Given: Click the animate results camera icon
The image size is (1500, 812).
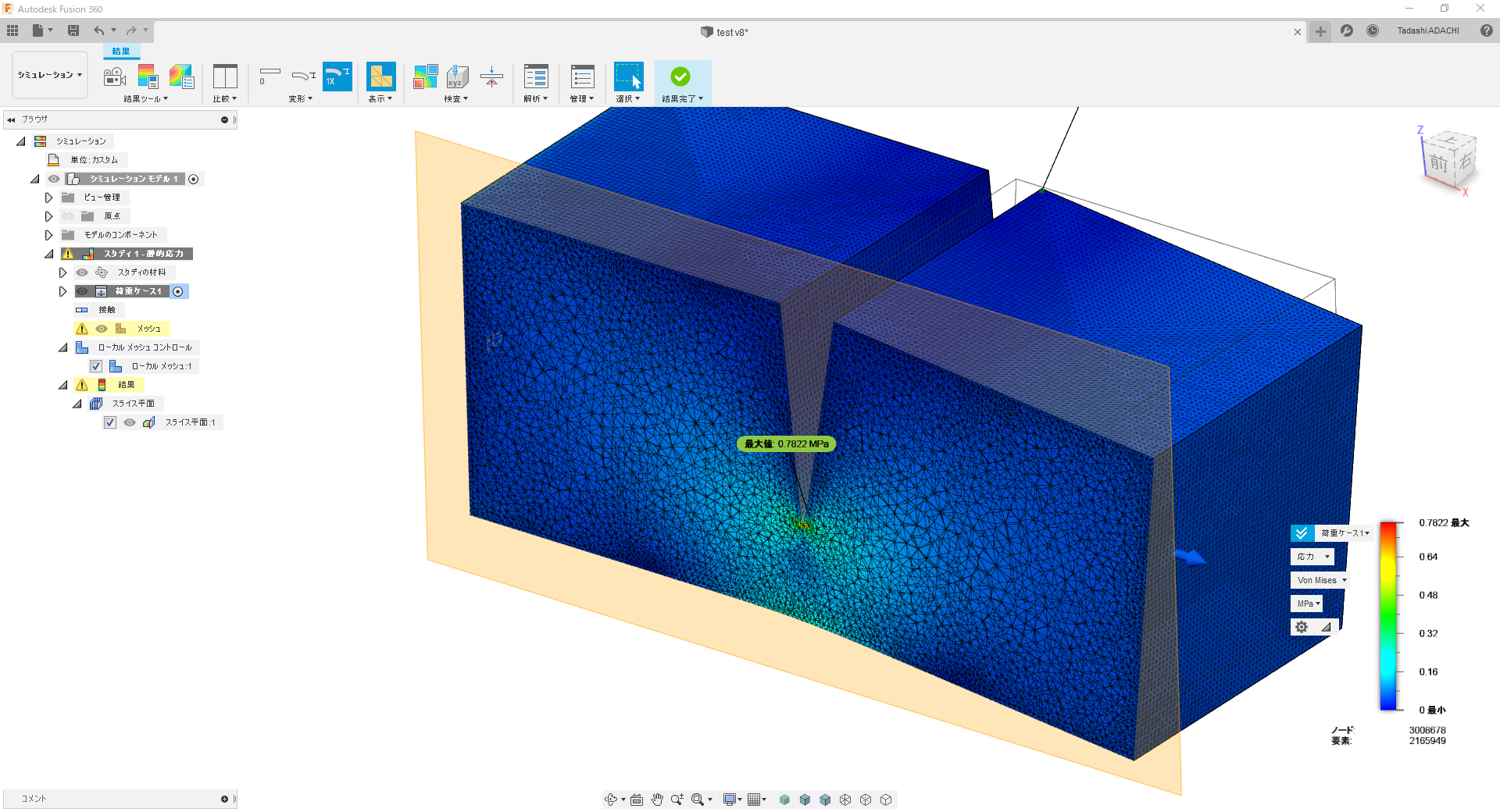Looking at the screenshot, I should coord(115,77).
